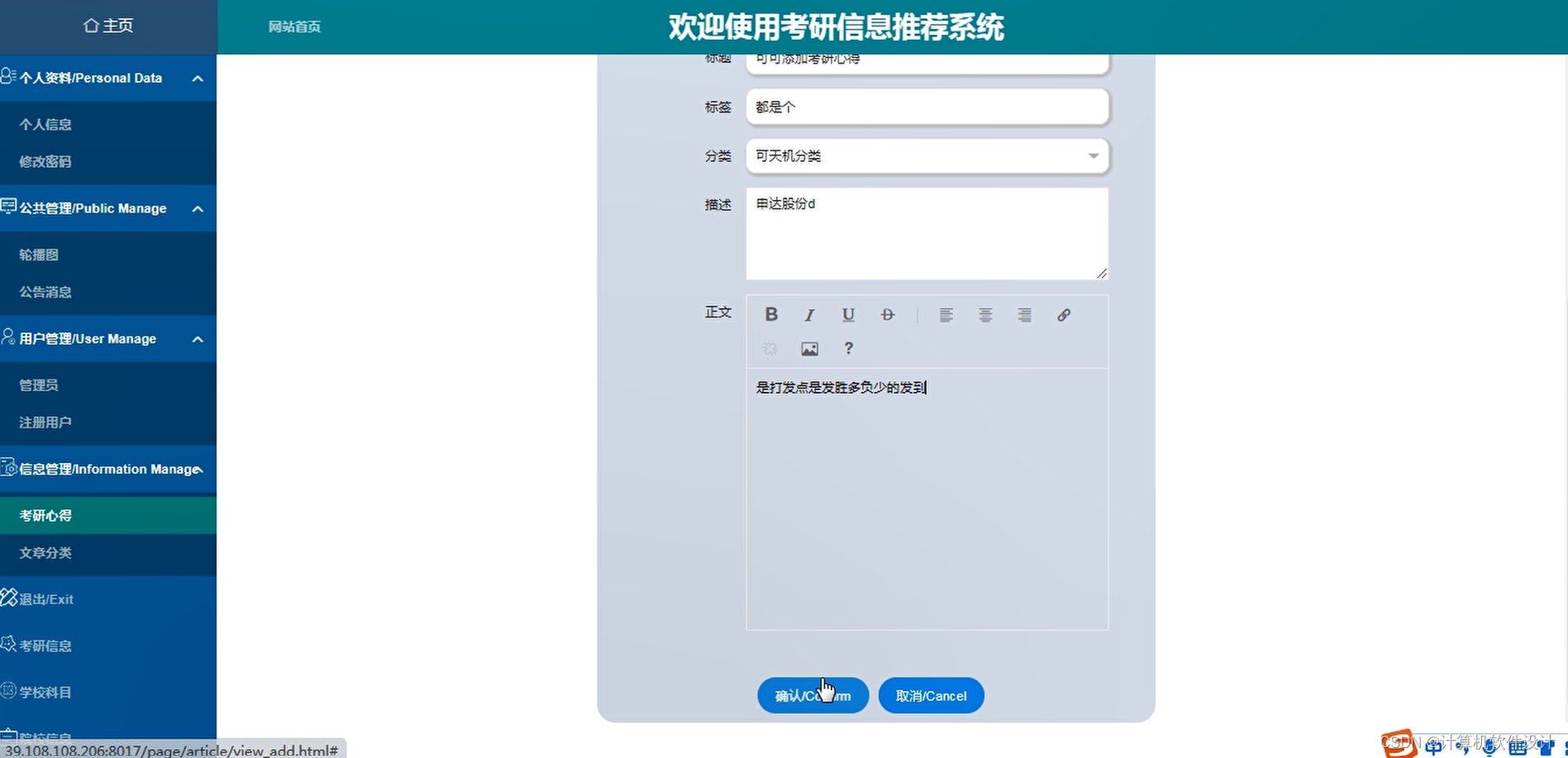Viewport: 1568px width, 758px height.
Task: Click inside the 正文 rich text body
Action: coord(927,498)
